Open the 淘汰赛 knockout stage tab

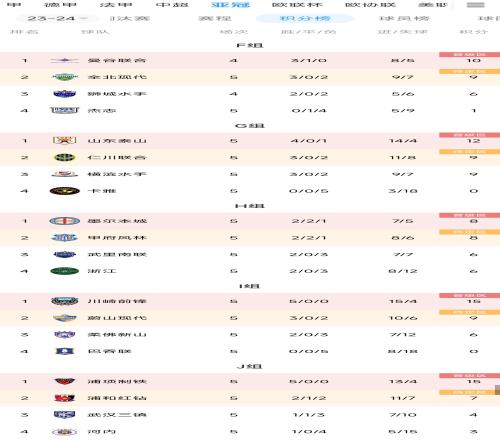coord(129,18)
